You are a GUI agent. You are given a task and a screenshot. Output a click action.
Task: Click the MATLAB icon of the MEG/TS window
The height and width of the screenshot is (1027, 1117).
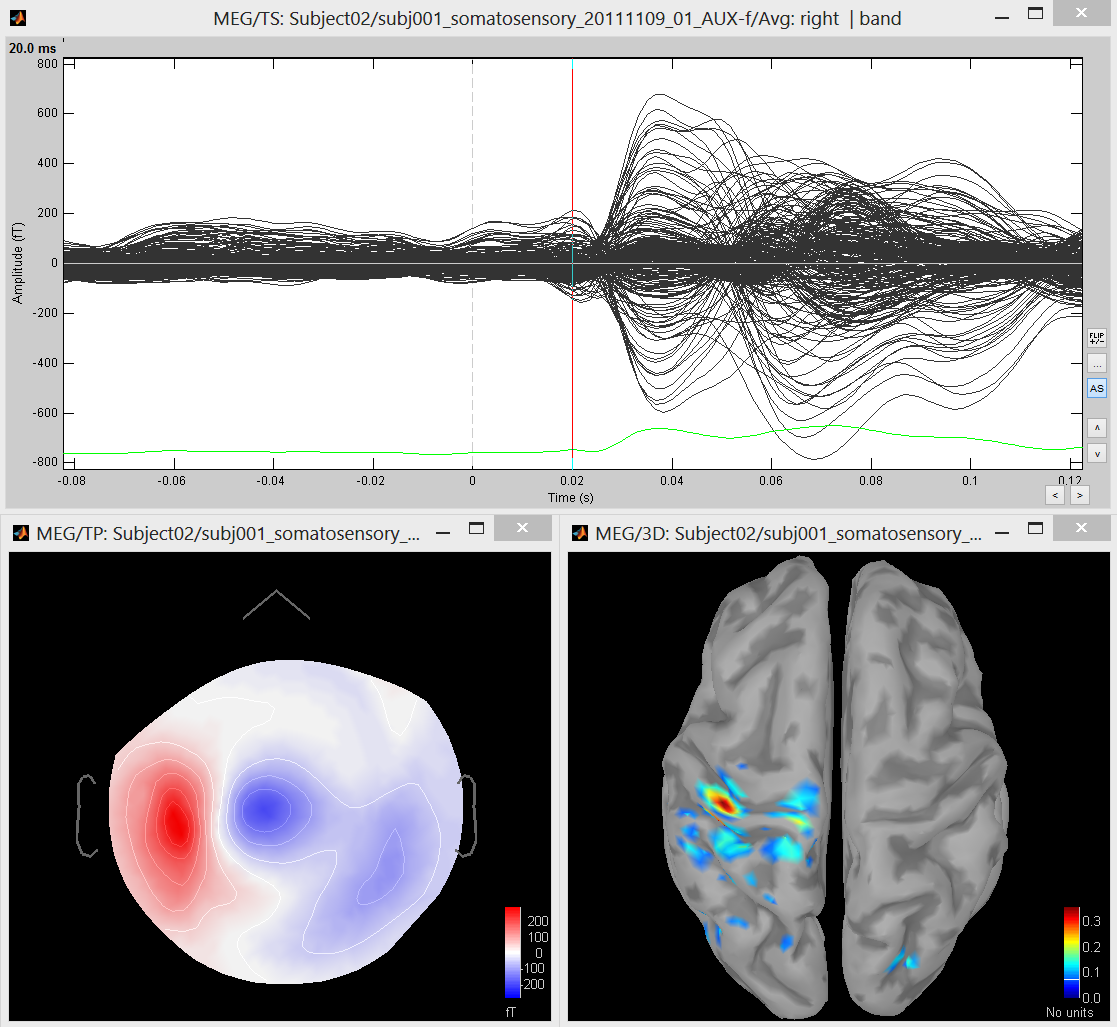[19, 18]
